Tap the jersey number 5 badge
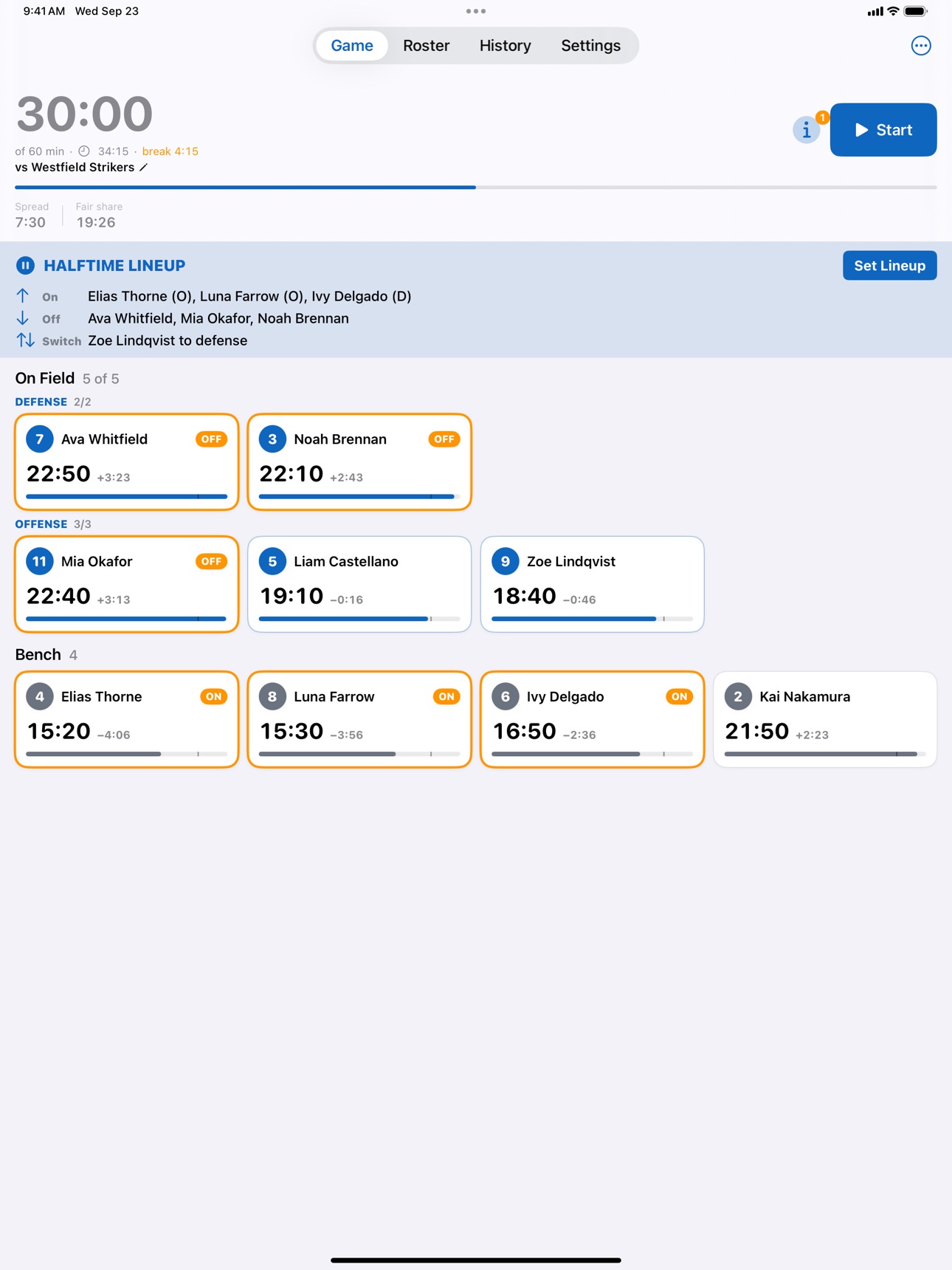The image size is (952, 1270). pos(272,561)
